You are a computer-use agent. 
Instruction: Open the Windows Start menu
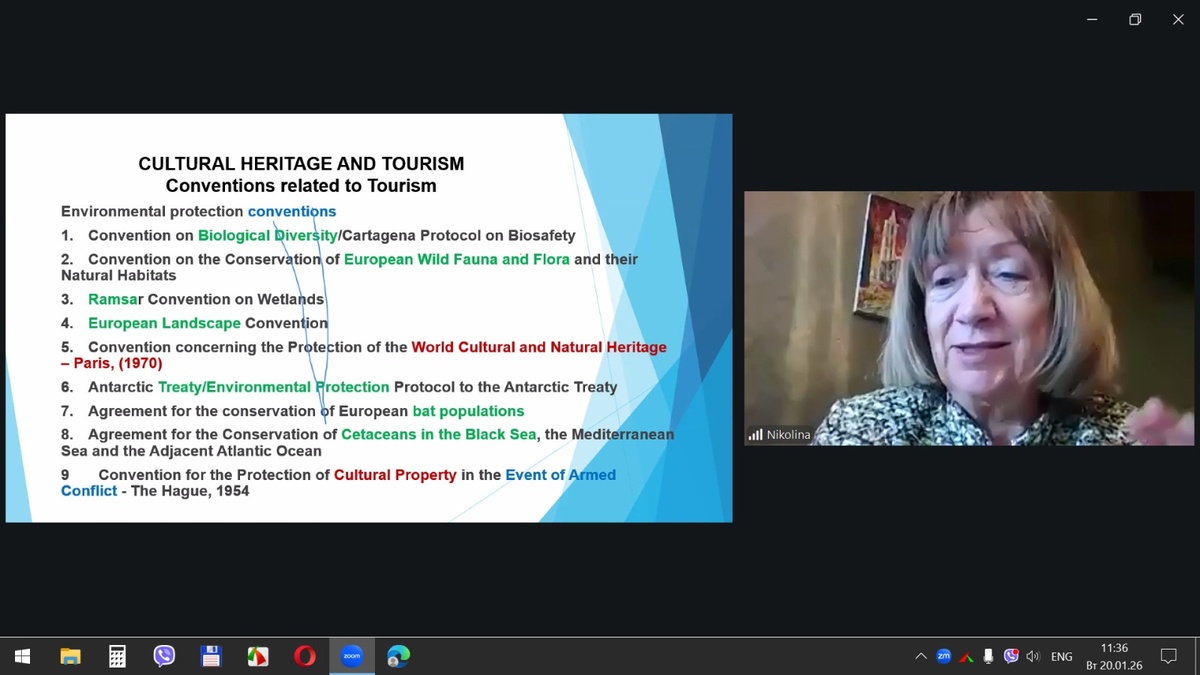[x=22, y=656]
